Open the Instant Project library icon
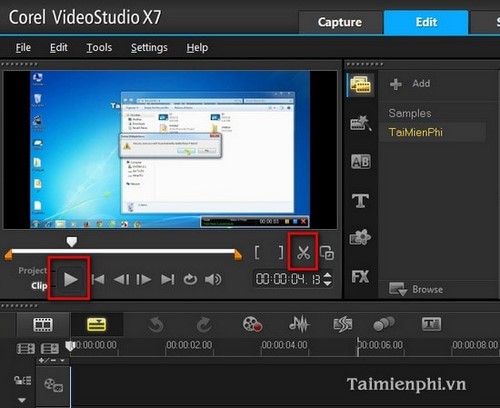This screenshot has height=408, width=500. (360, 123)
